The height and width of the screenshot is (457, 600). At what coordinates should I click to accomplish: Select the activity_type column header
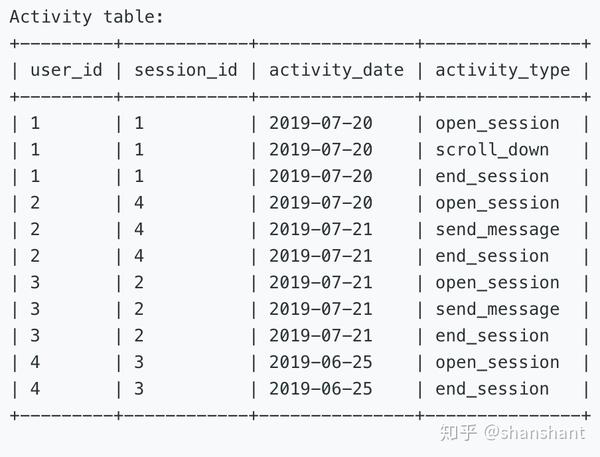point(502,70)
